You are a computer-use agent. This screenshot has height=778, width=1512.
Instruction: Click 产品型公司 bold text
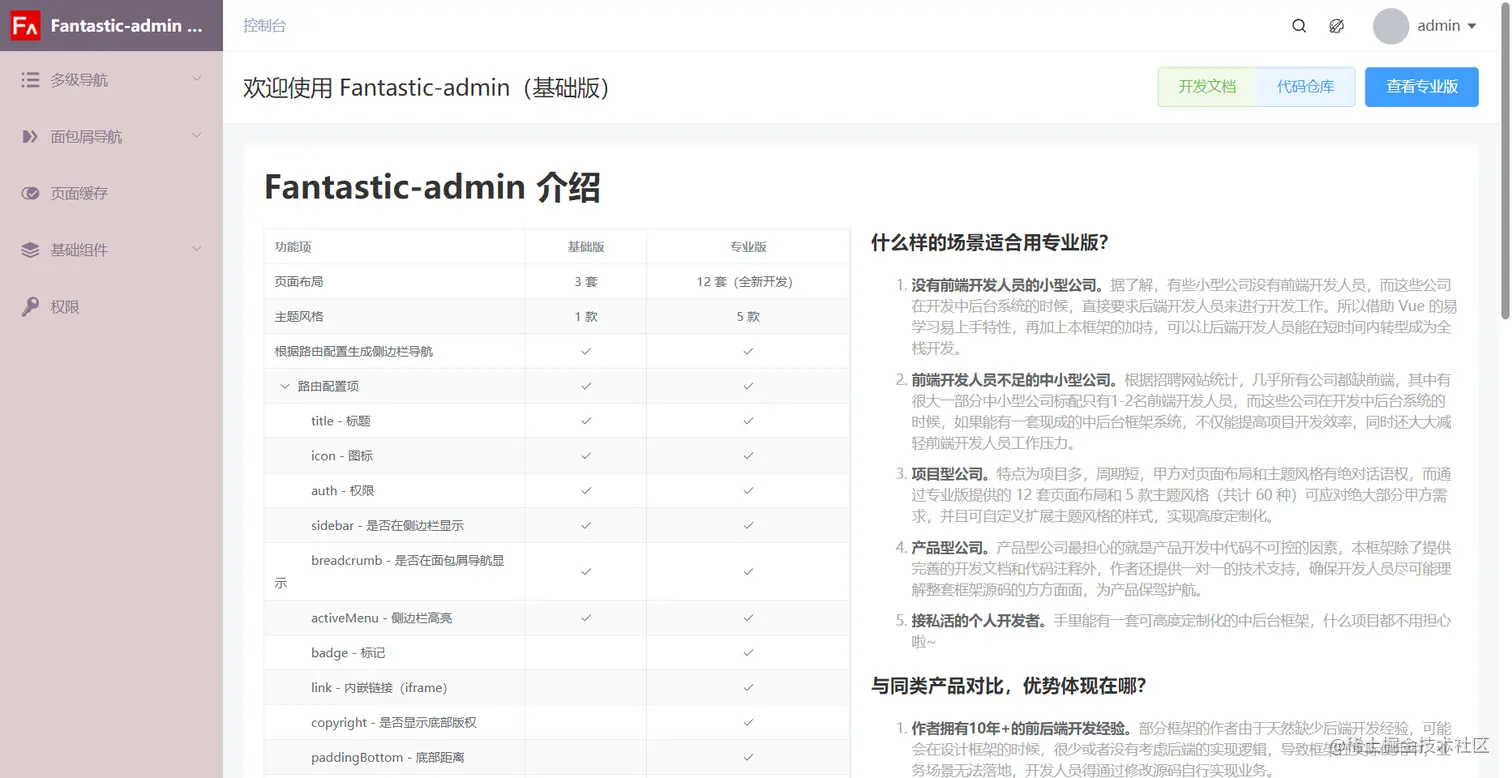950,548
